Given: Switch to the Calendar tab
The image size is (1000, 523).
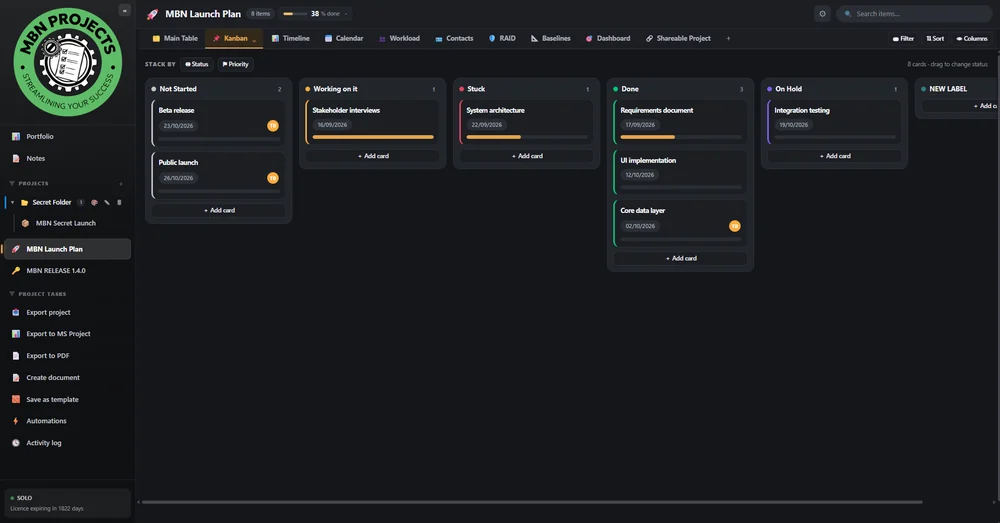Looking at the screenshot, I should (x=344, y=38).
